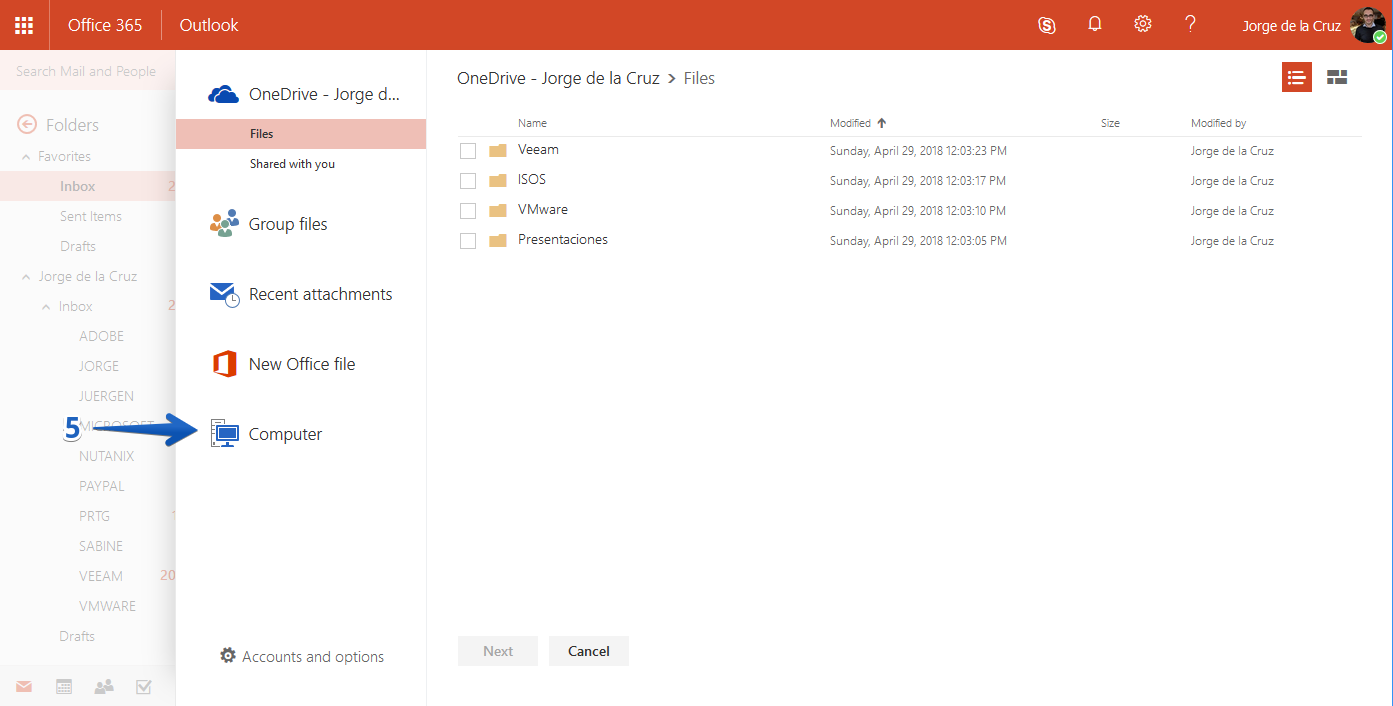Open the notifications bell
Image resolution: width=1393 pixels, height=706 pixels.
point(1095,24)
